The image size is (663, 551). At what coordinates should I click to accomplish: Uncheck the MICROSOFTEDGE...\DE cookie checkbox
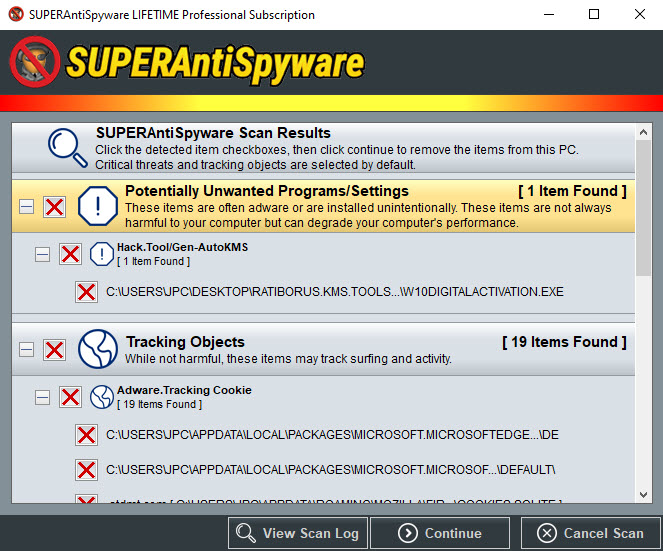coord(86,435)
